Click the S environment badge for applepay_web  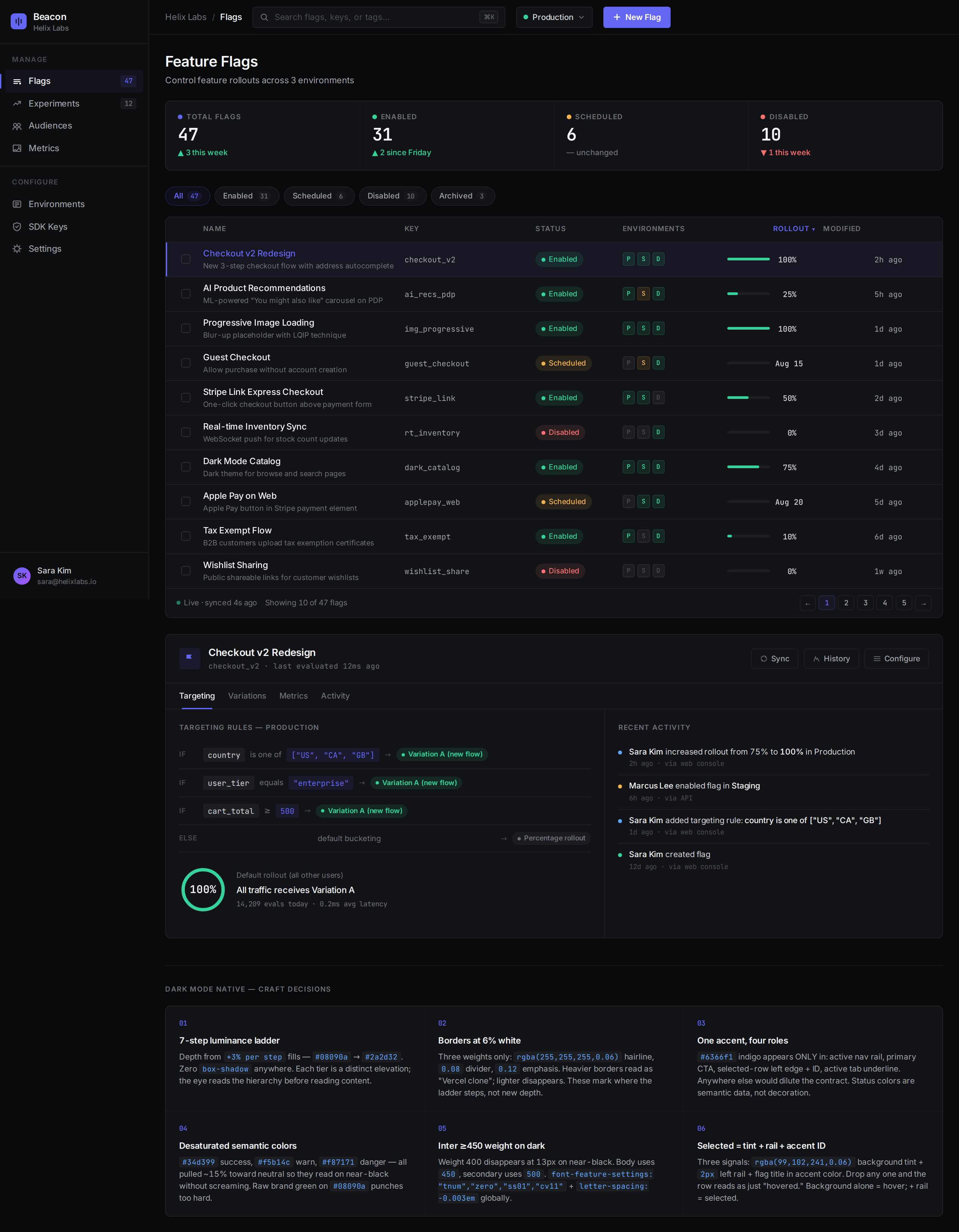(643, 501)
